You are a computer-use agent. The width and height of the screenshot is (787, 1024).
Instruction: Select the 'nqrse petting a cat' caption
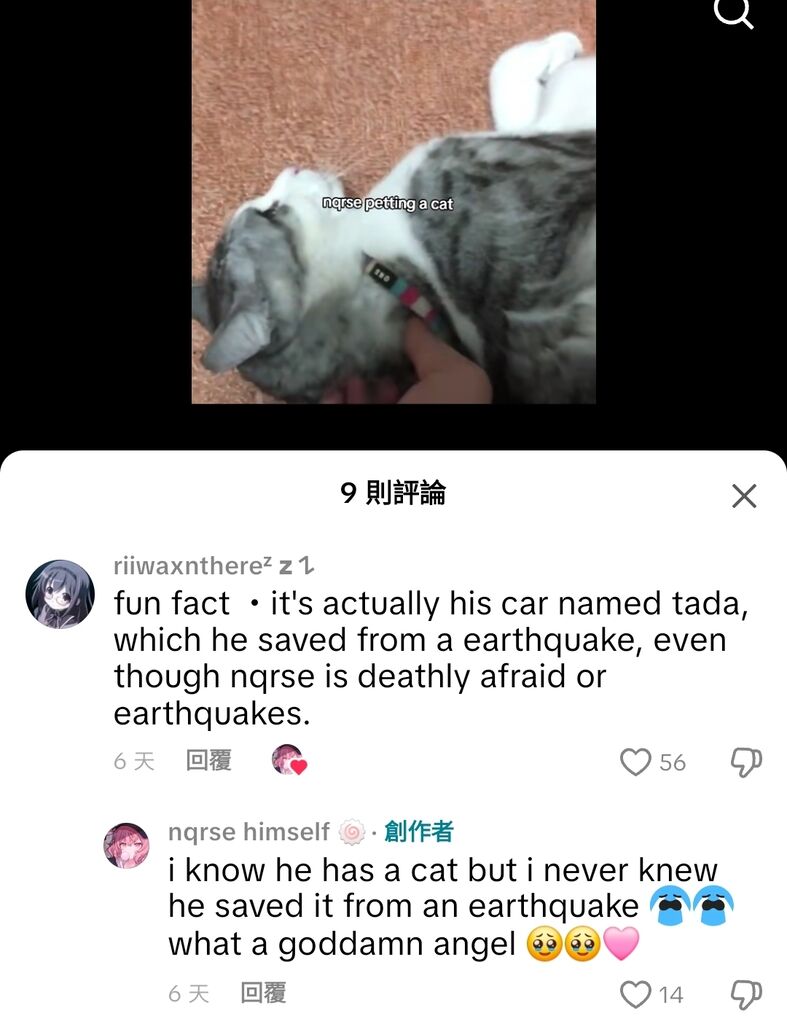coord(387,204)
